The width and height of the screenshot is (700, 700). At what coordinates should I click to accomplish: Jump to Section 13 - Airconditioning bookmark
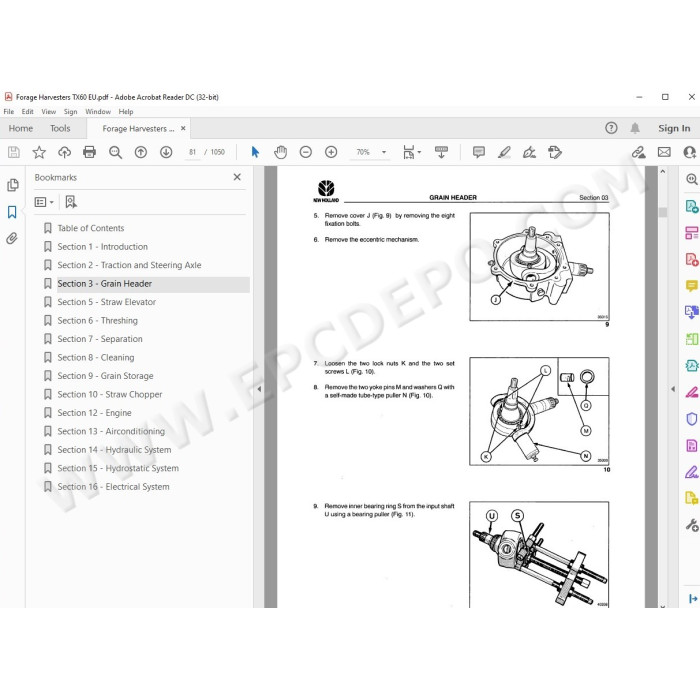[111, 431]
